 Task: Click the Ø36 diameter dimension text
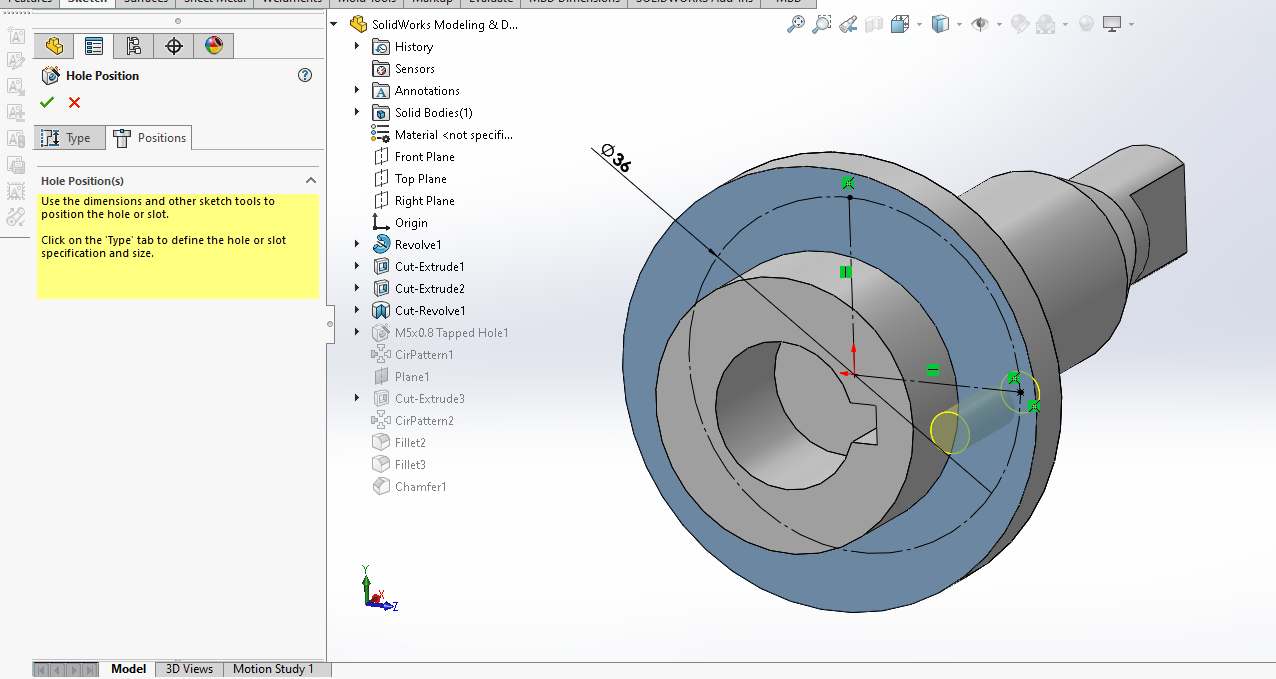click(617, 160)
